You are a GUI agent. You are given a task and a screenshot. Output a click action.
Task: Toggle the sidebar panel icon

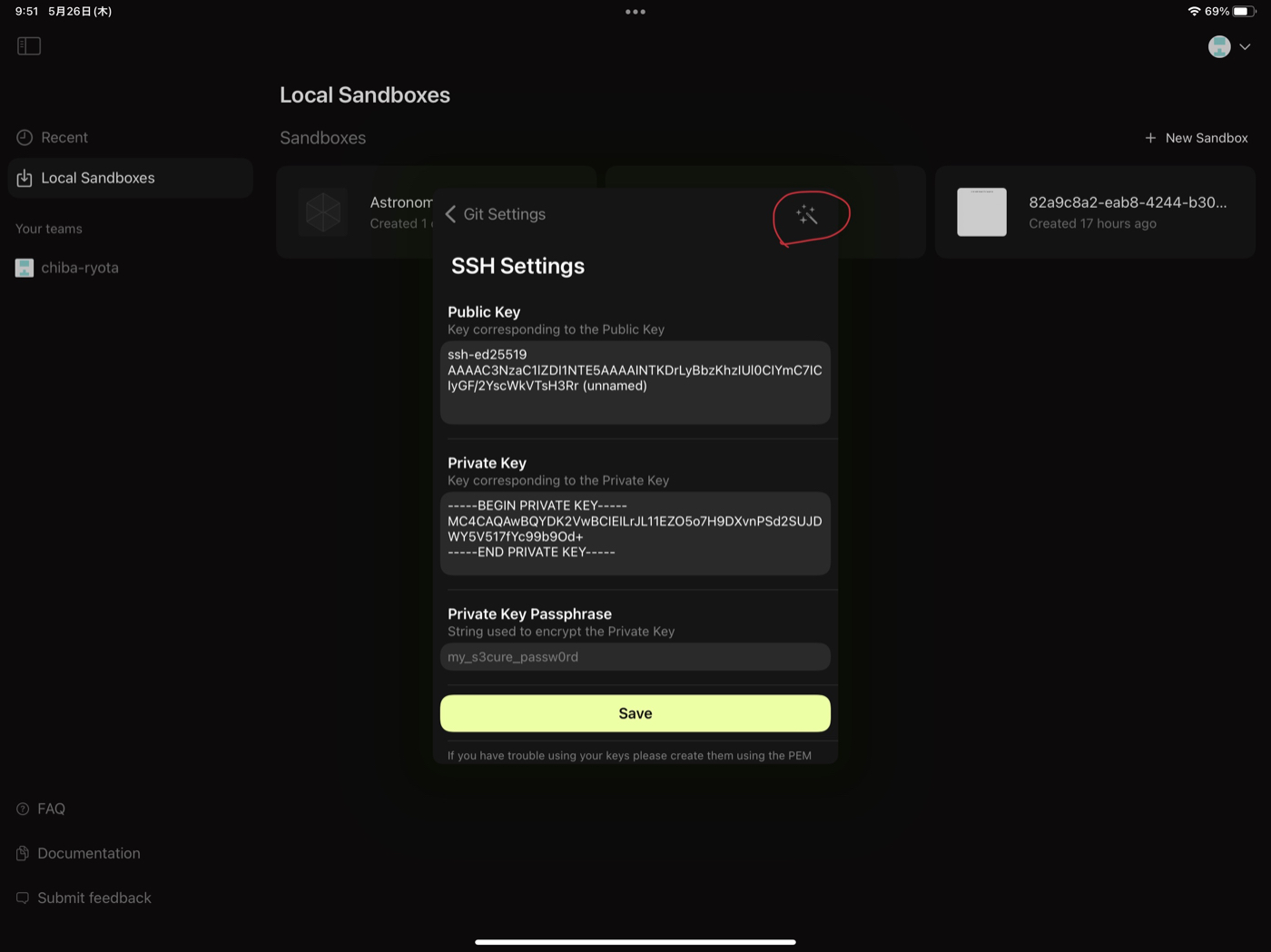(29, 45)
